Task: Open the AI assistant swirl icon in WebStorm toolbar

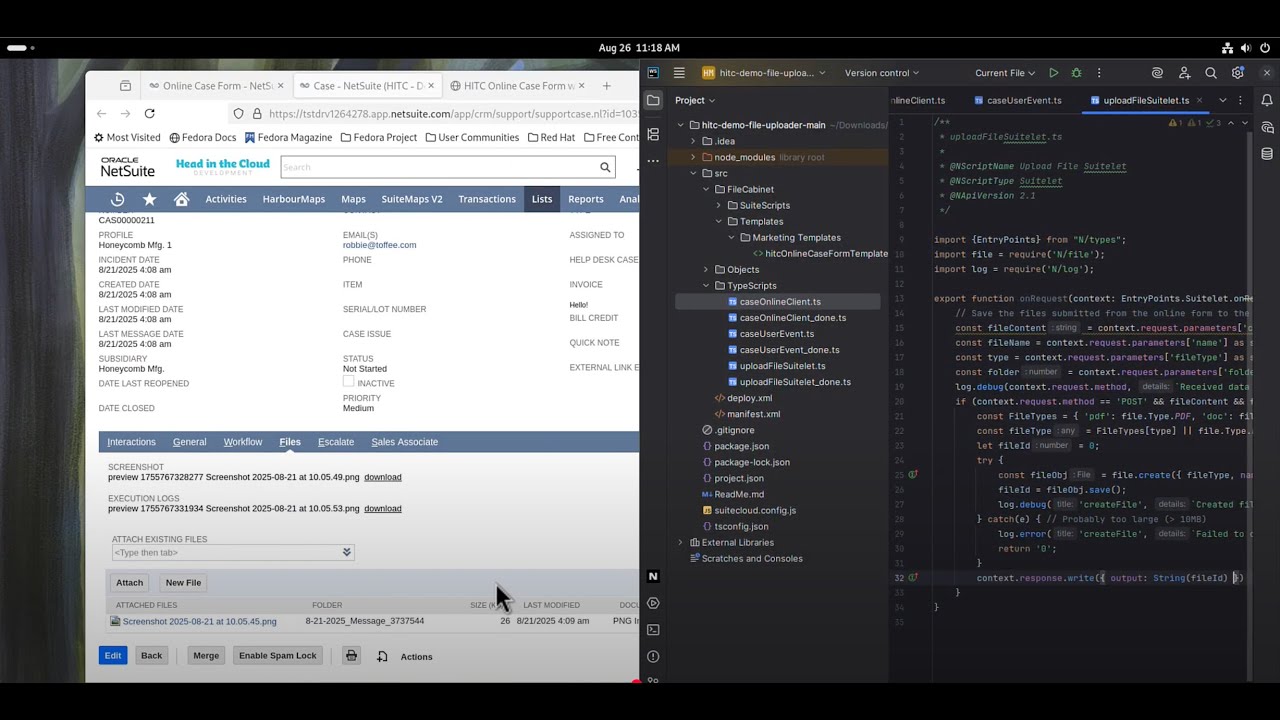Action: [1157, 73]
